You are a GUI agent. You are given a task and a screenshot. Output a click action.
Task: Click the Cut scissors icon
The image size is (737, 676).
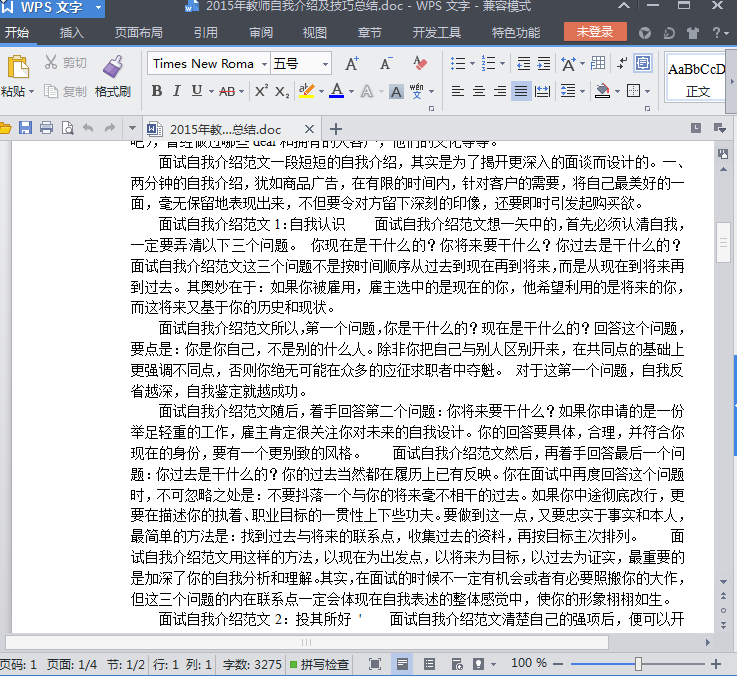51,62
